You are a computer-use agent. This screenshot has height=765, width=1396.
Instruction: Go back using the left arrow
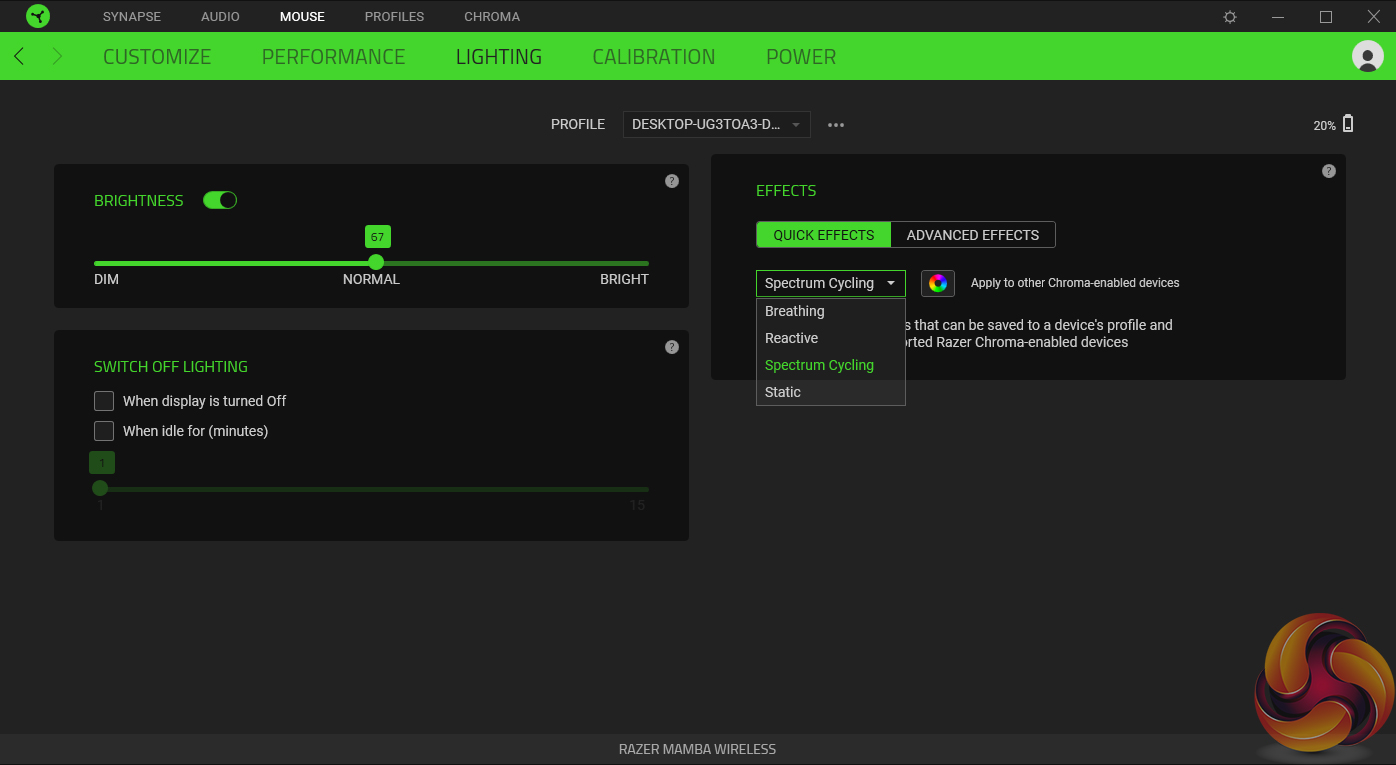tap(19, 57)
